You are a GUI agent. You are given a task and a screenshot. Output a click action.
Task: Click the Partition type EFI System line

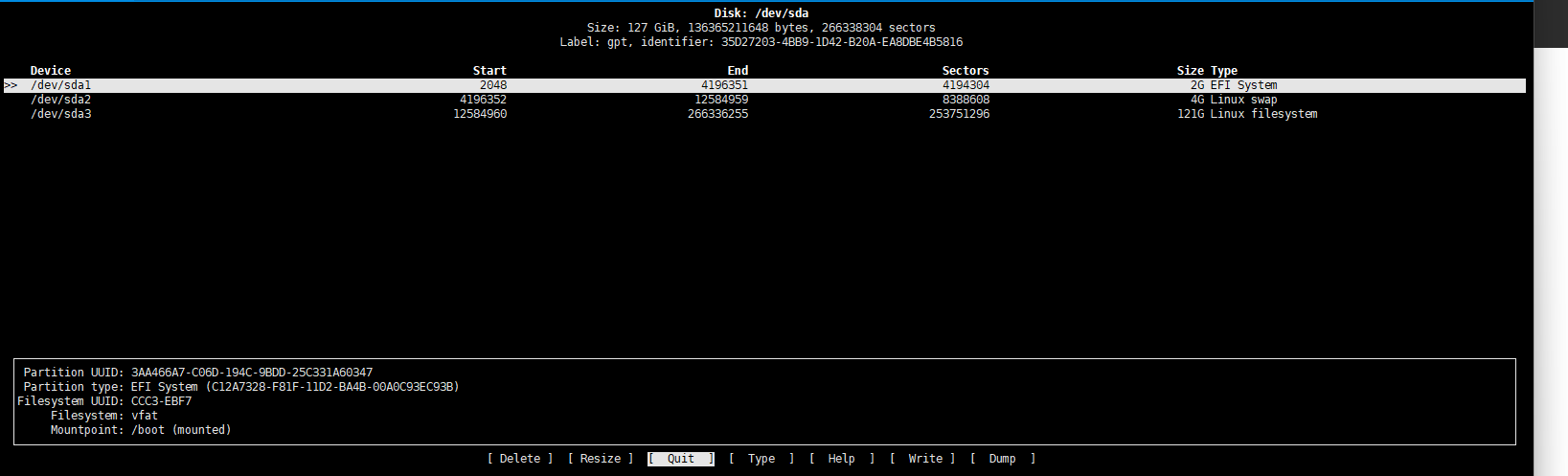[x=241, y=387]
